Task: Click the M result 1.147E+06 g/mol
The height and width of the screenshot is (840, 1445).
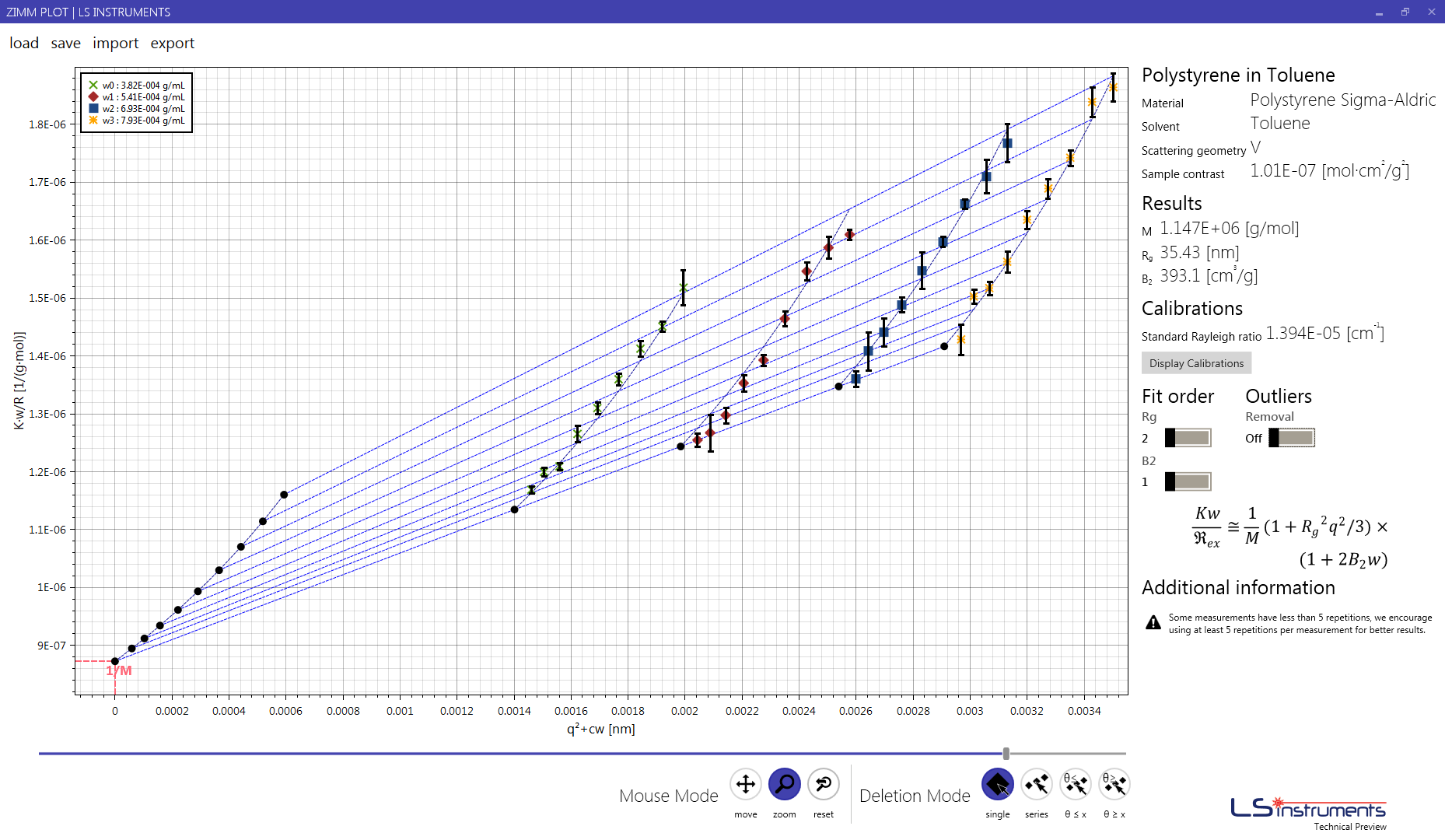Action: coord(1230,229)
